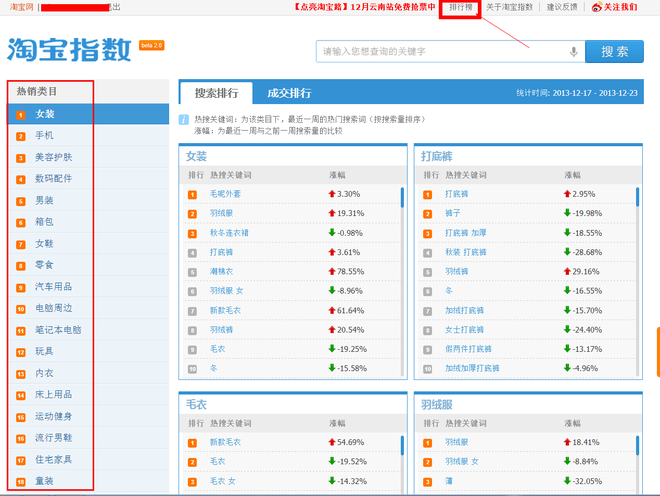Open 建议反馈 link
The image size is (660, 496).
562,7
